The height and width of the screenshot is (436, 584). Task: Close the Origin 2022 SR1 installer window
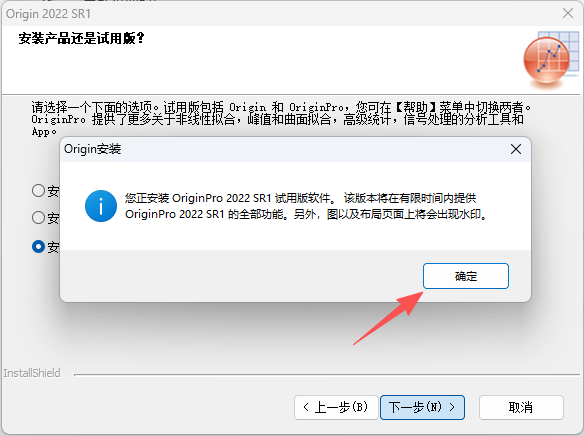tap(568, 13)
